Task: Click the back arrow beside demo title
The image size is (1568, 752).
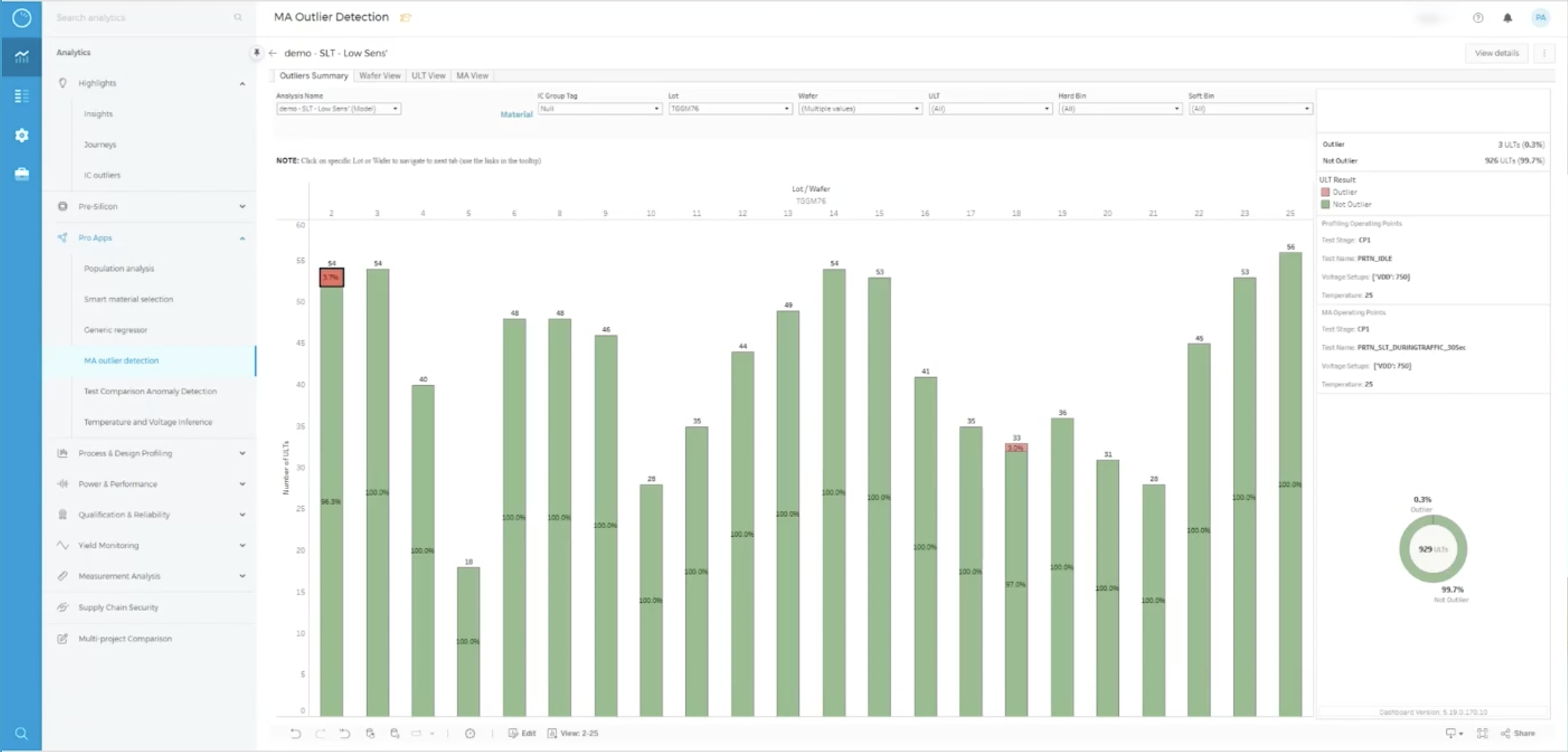Action: (x=273, y=53)
